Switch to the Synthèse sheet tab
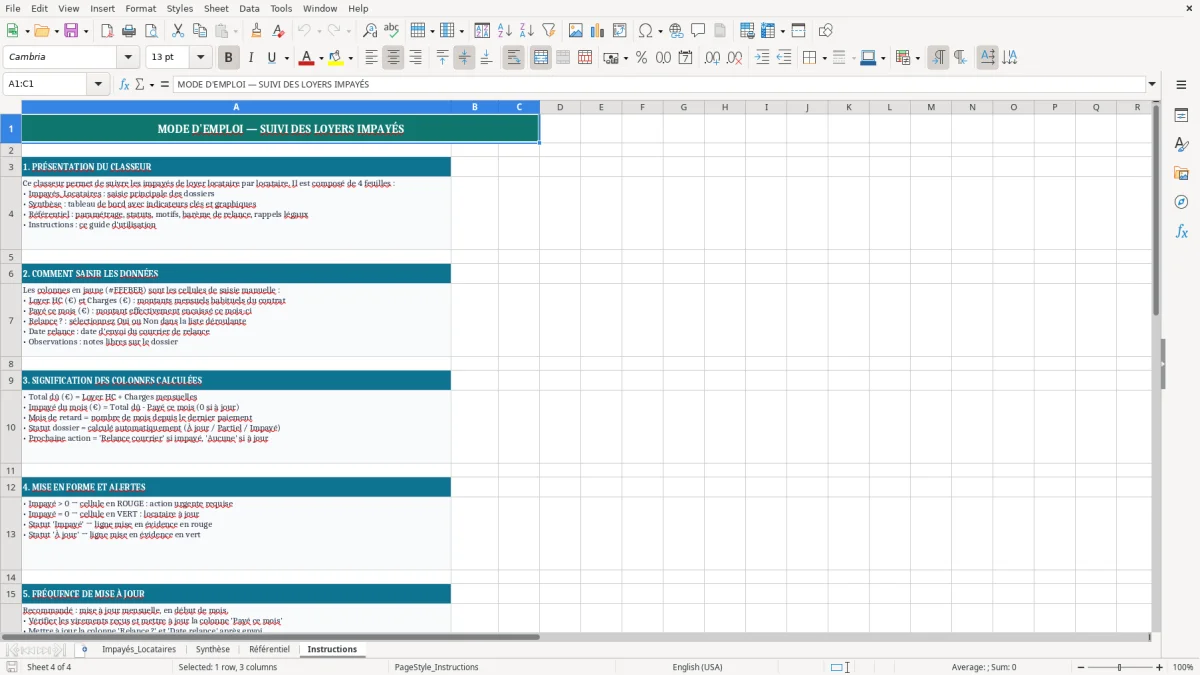The width and height of the screenshot is (1200, 675). (213, 649)
